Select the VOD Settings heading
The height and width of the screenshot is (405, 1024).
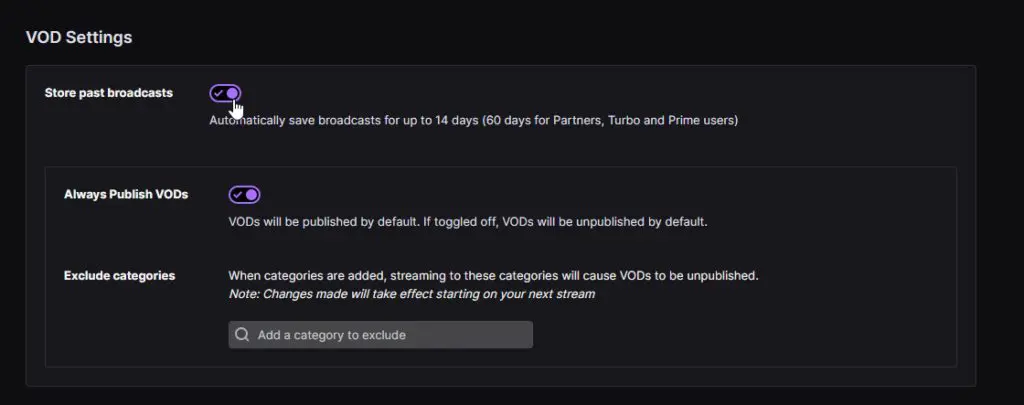79,37
